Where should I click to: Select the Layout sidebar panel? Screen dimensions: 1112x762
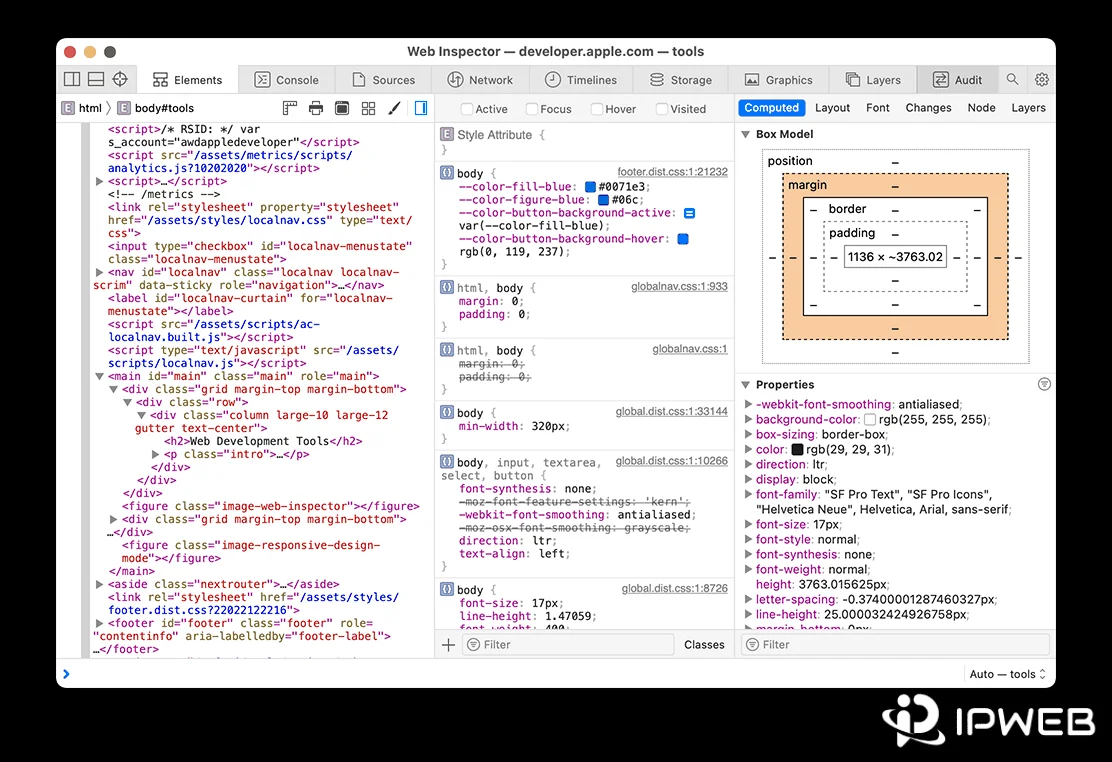point(832,108)
